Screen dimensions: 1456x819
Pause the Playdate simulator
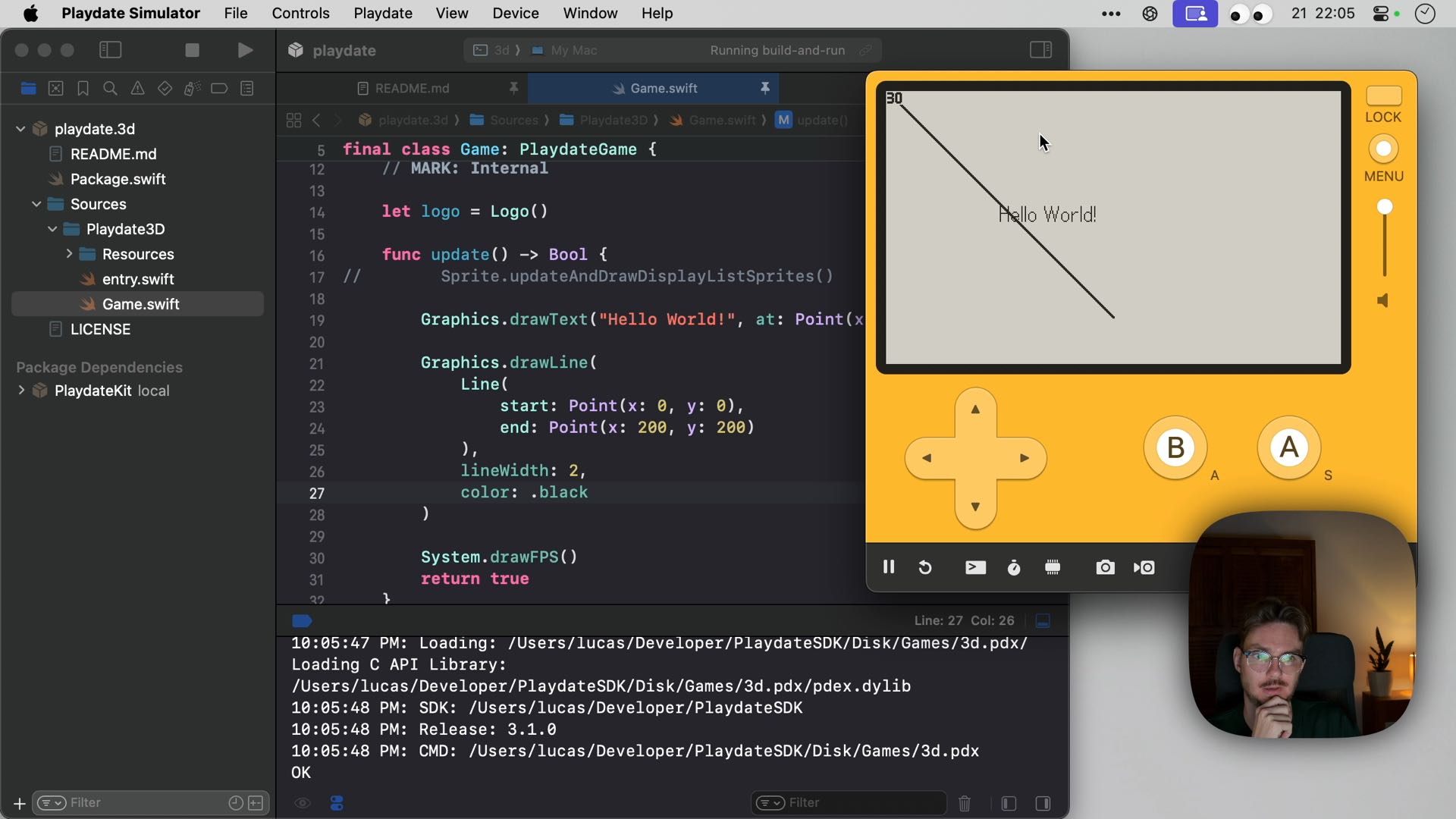[x=889, y=567]
